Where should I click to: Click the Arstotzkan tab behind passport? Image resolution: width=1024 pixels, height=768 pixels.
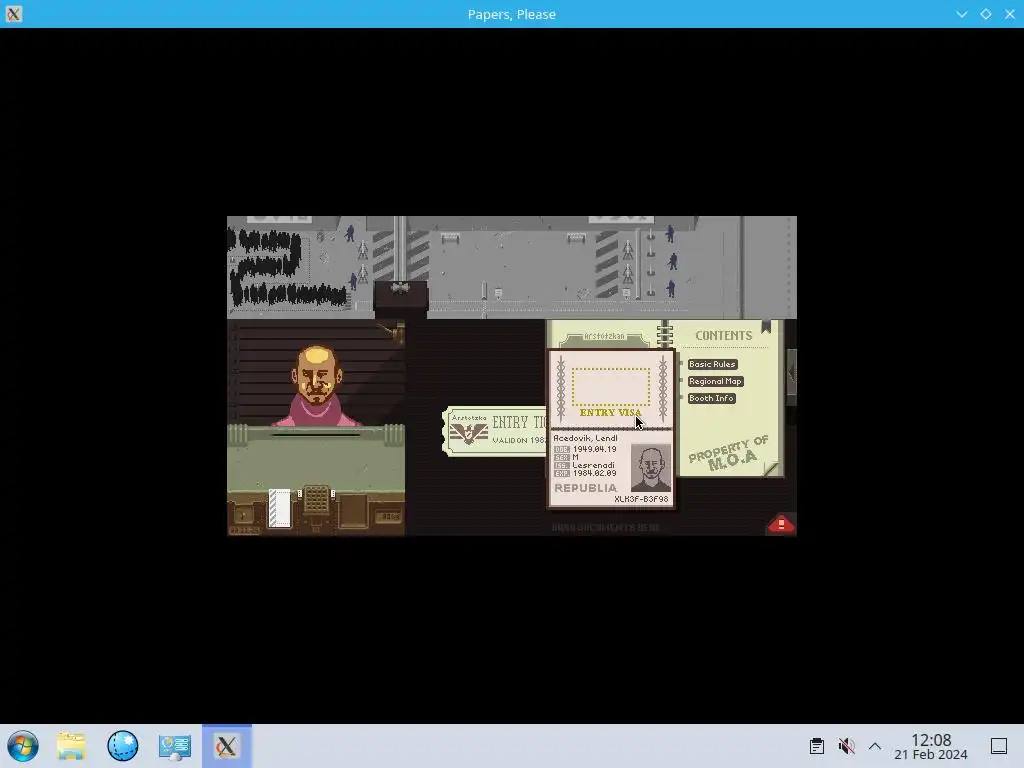coord(604,337)
